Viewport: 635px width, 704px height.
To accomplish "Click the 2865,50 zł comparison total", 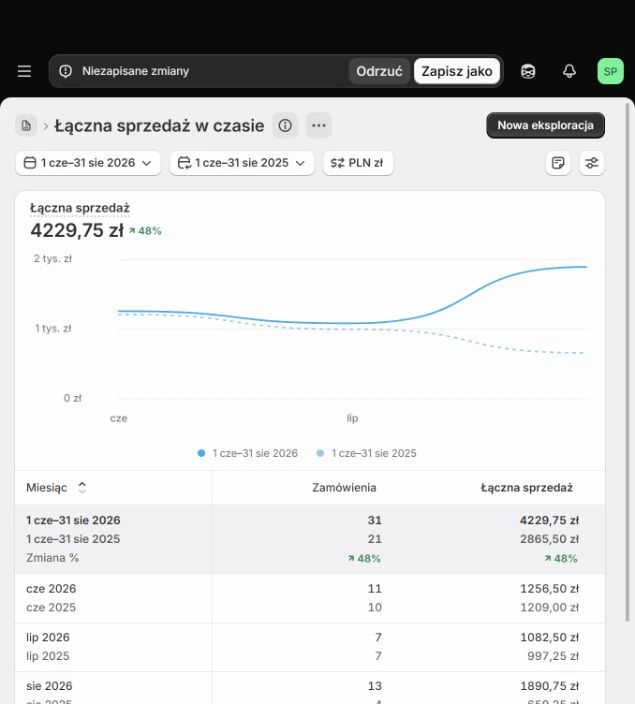I will pyautogui.click(x=549, y=539).
